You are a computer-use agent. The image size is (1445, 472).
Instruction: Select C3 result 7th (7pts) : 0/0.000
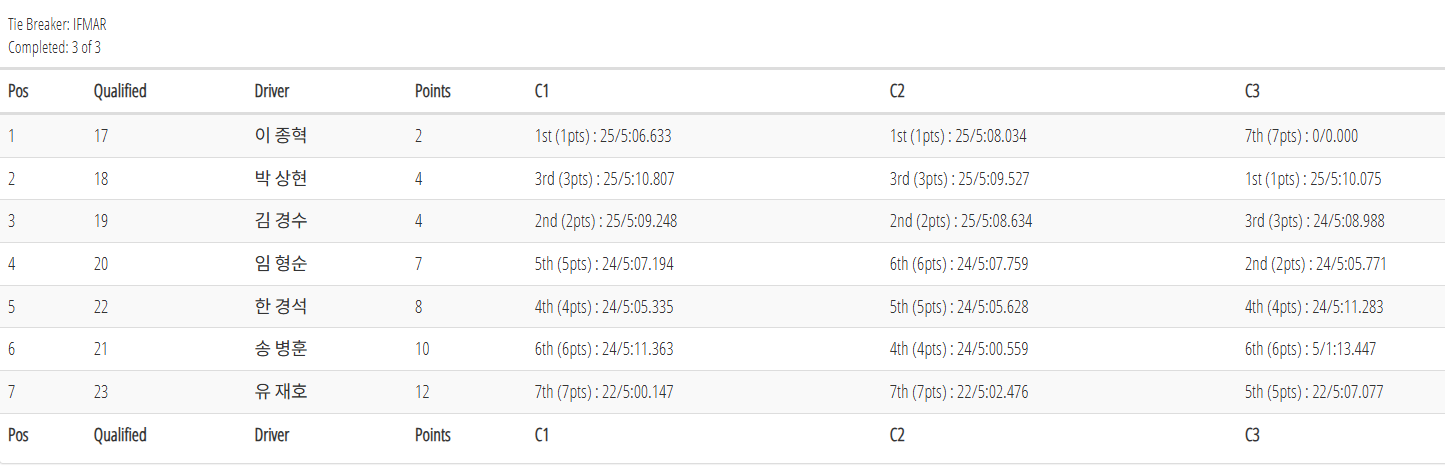pos(1301,136)
